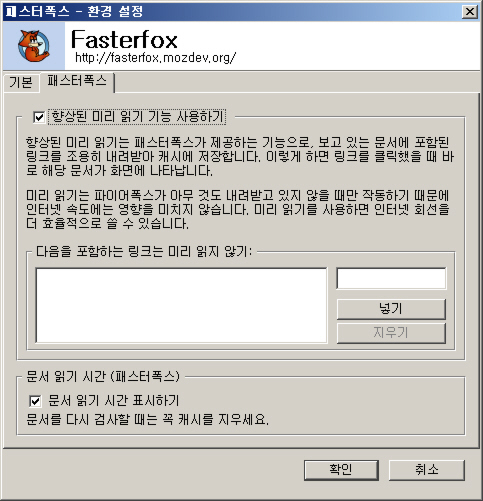Toggle the 향상된 미리 읽기 기능 사용하기 checkbox
The image size is (483, 501).
39,117
